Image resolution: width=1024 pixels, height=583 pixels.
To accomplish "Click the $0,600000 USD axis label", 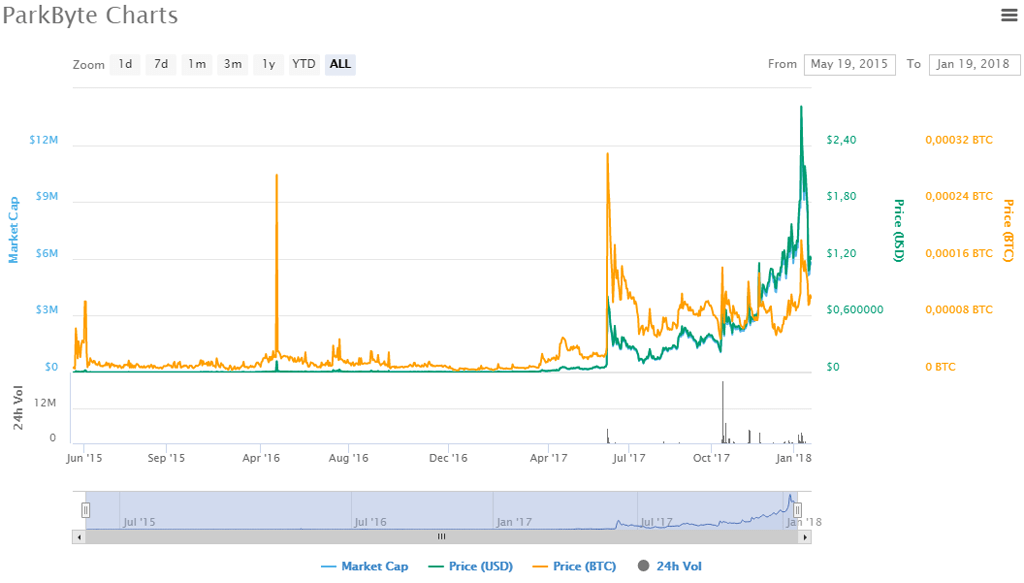I will tap(855, 309).
